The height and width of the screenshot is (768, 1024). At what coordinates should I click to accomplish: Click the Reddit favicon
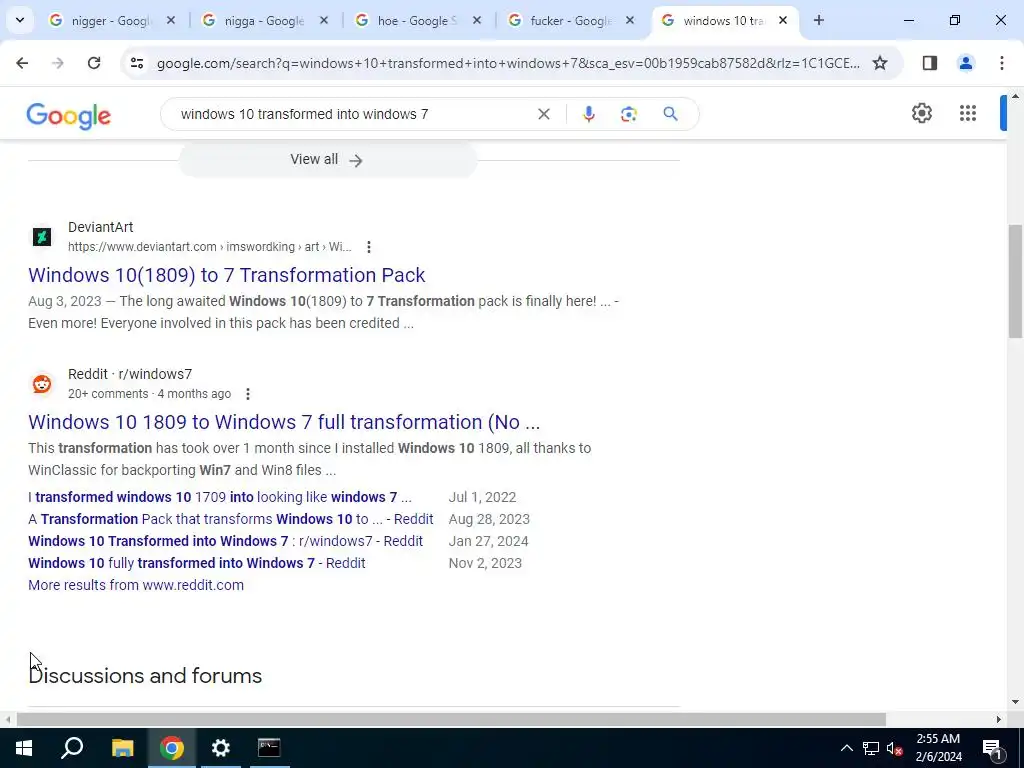[x=42, y=383]
